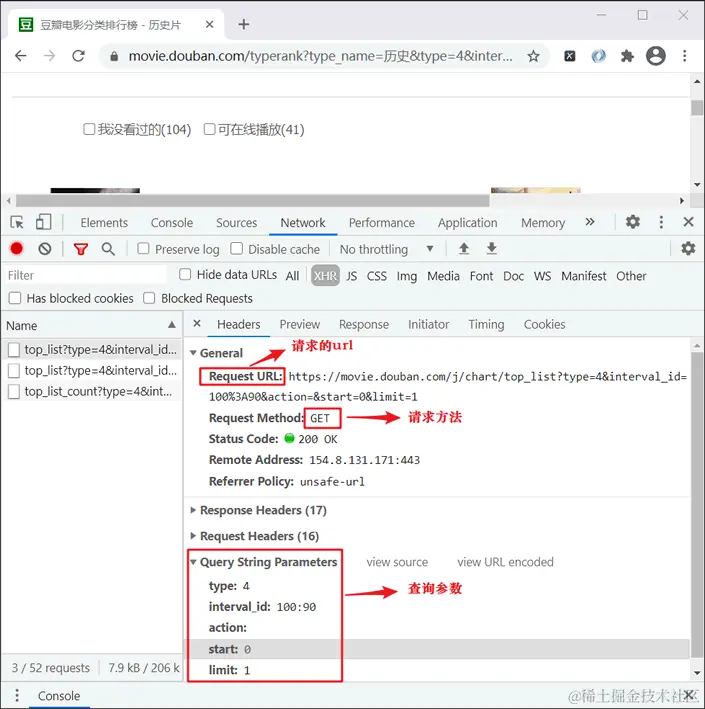
Task: Stop recording network log
Action: click(x=17, y=249)
